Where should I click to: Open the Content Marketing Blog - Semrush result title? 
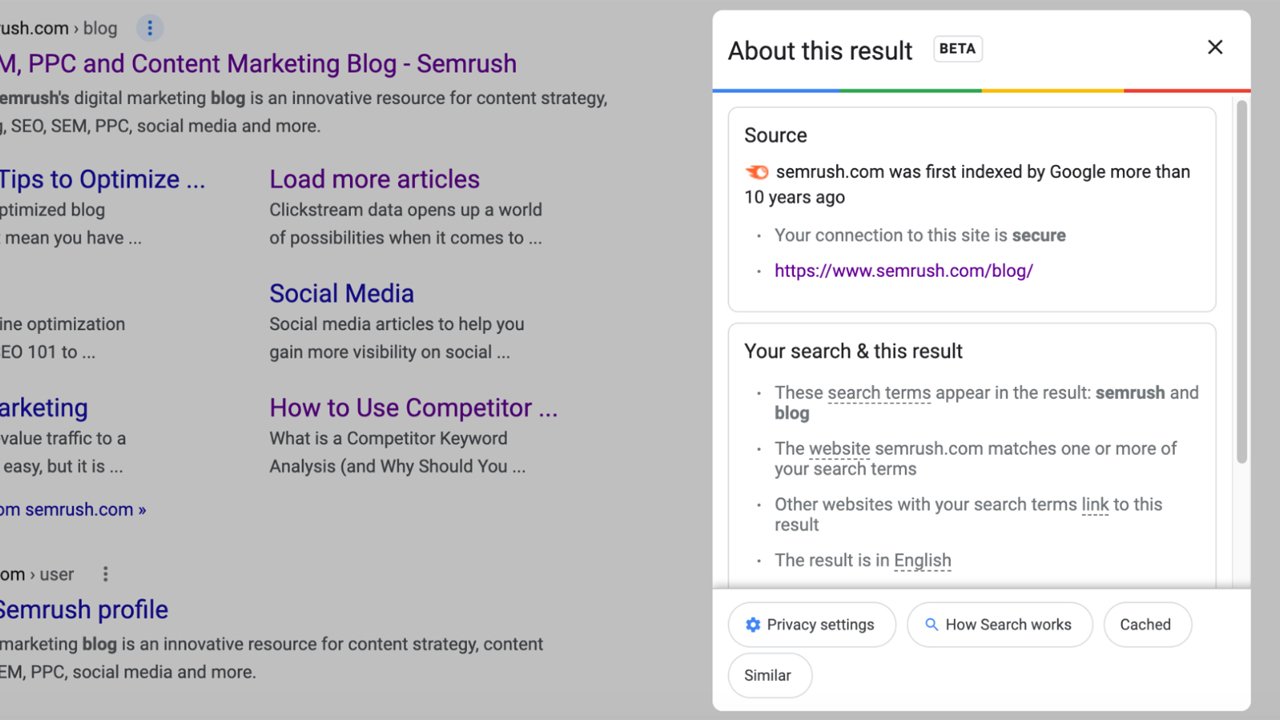point(258,64)
